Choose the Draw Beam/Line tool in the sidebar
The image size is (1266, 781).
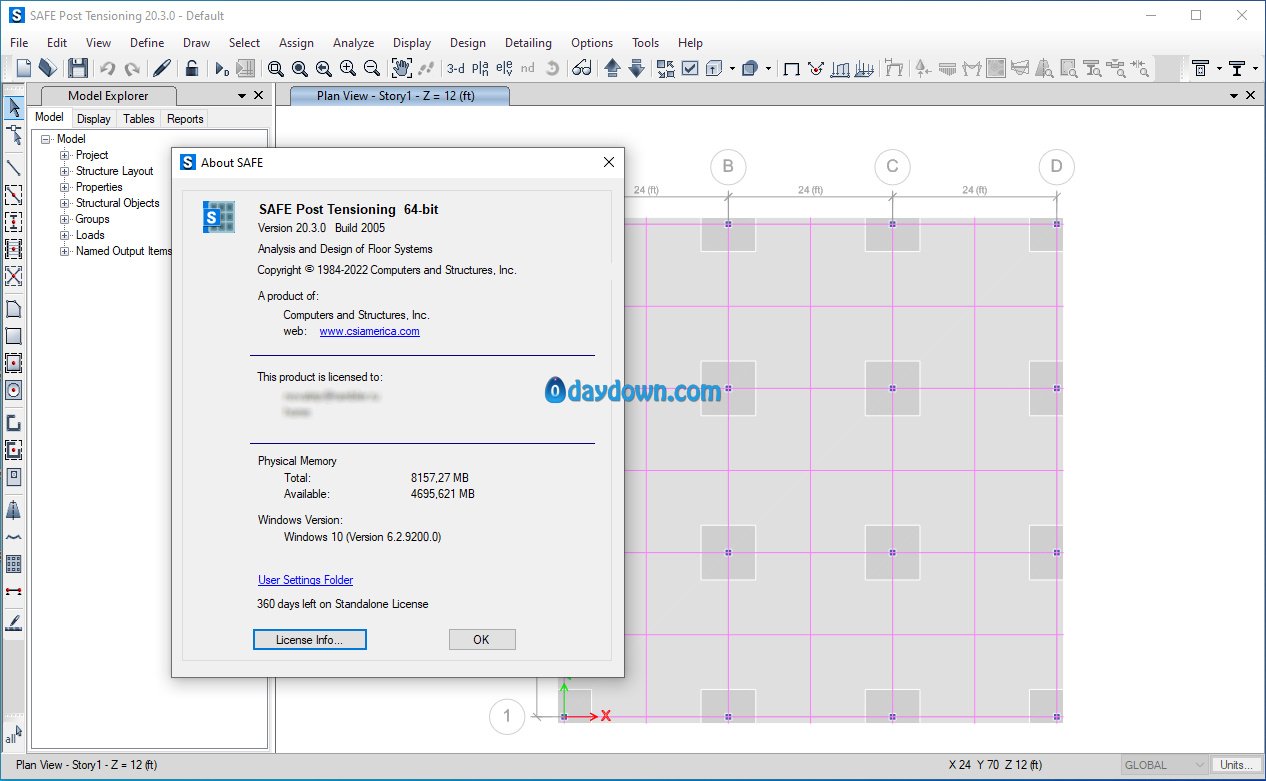tap(14, 167)
